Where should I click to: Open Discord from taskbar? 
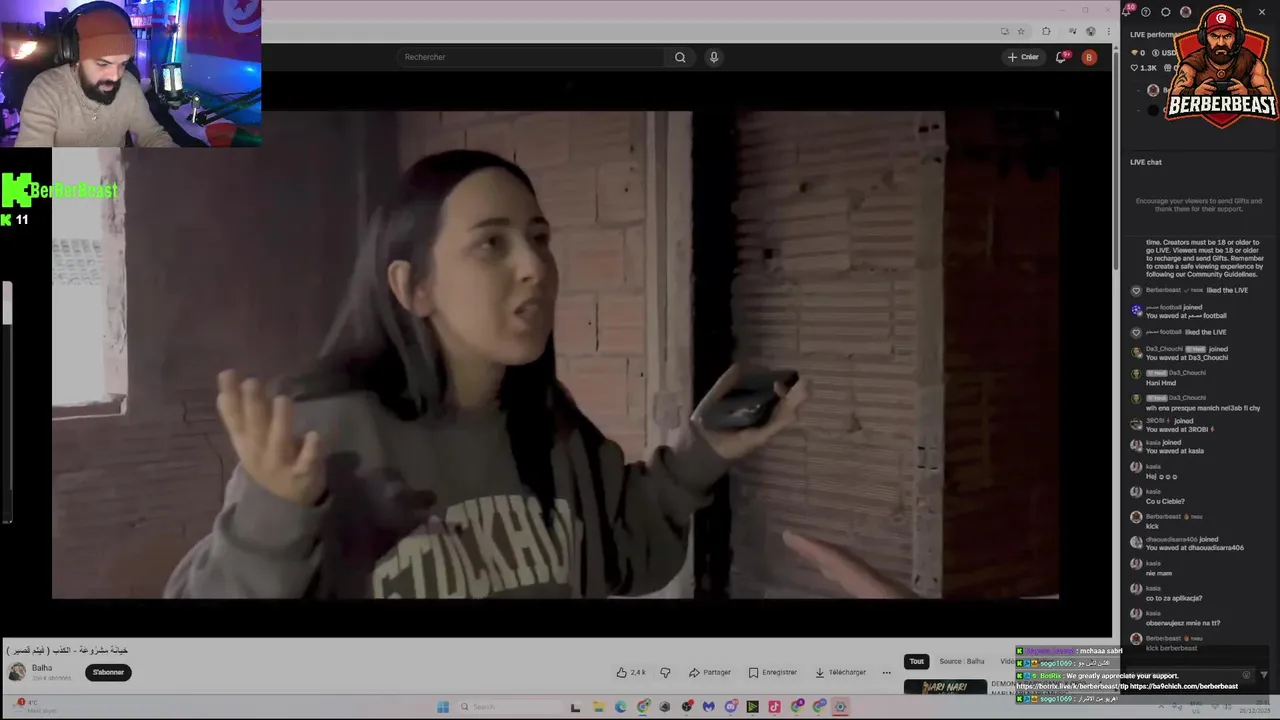point(730,707)
